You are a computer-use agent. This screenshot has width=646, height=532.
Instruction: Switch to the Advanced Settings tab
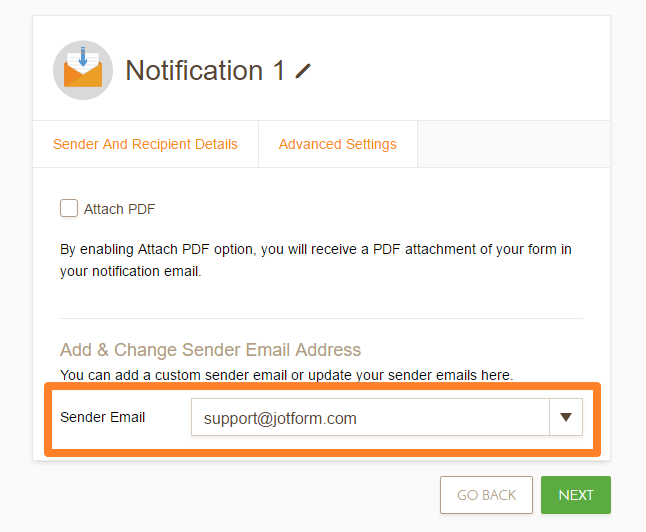tap(337, 144)
